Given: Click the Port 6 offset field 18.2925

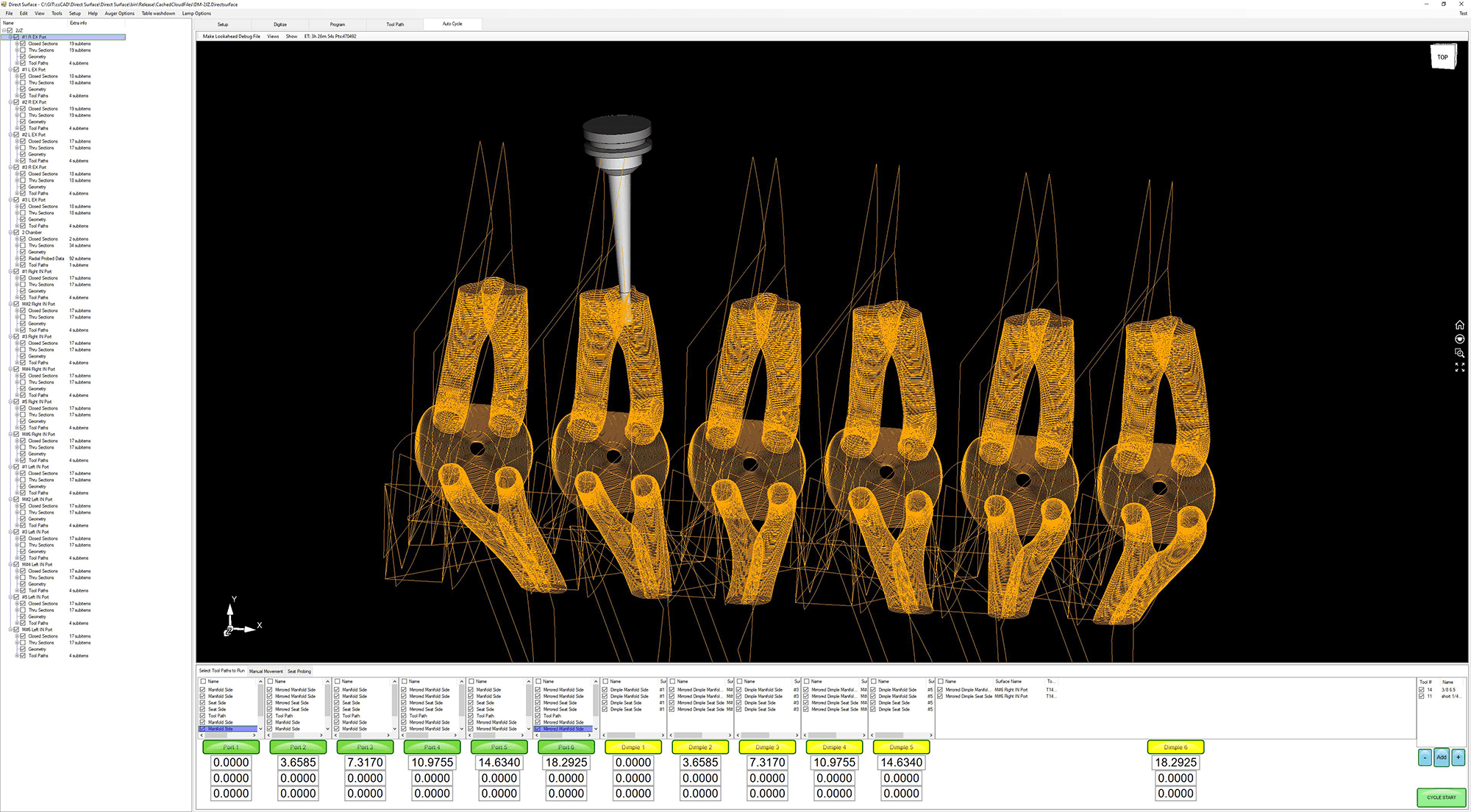Looking at the screenshot, I should [x=566, y=763].
